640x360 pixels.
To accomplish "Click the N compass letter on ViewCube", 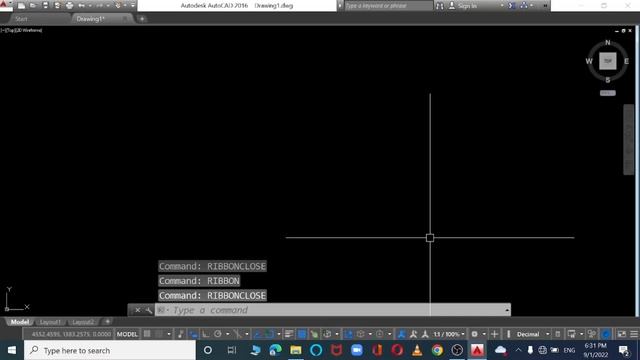I will coord(608,42).
